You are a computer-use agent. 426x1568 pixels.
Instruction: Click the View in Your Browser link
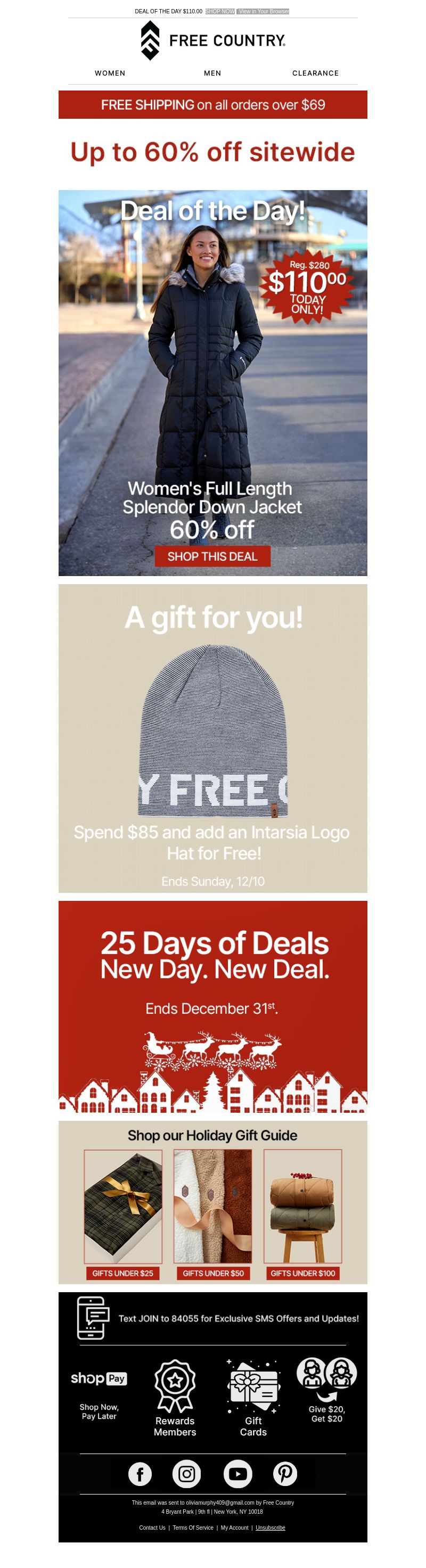263,12
